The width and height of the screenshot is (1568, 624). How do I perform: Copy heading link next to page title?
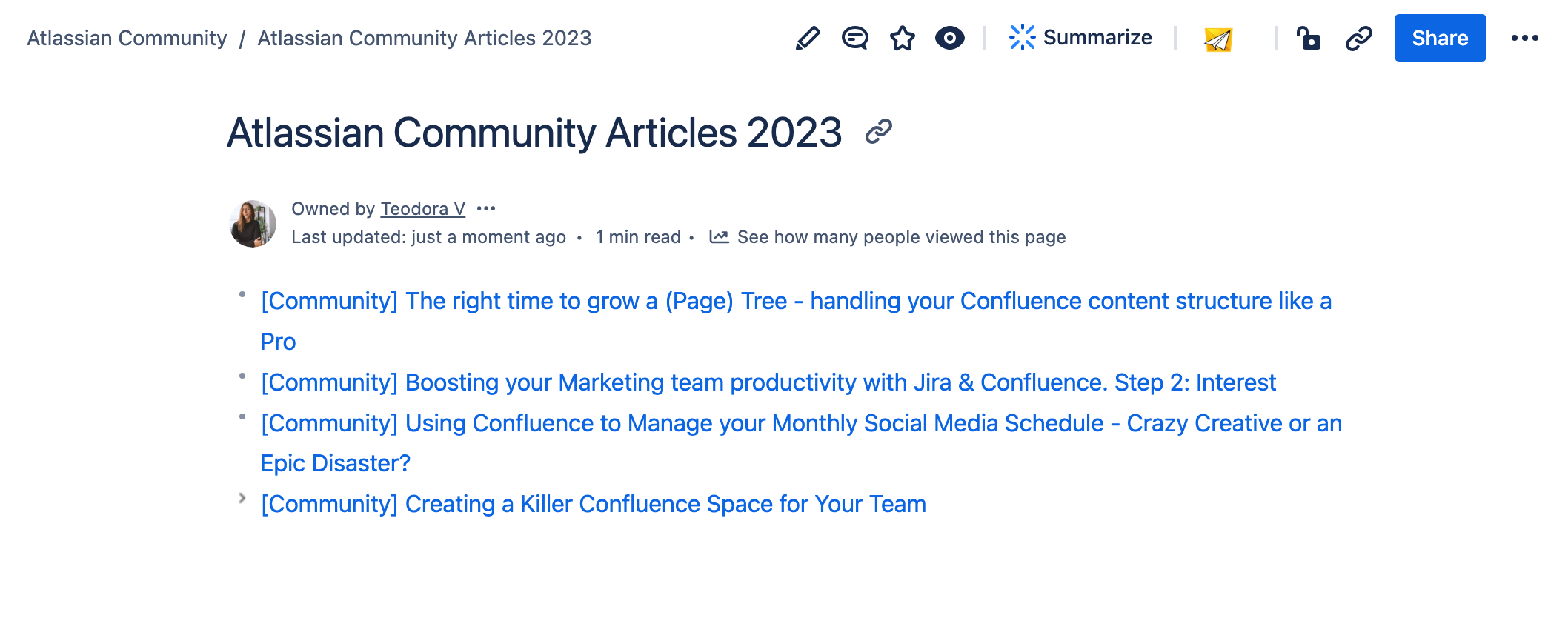click(878, 132)
